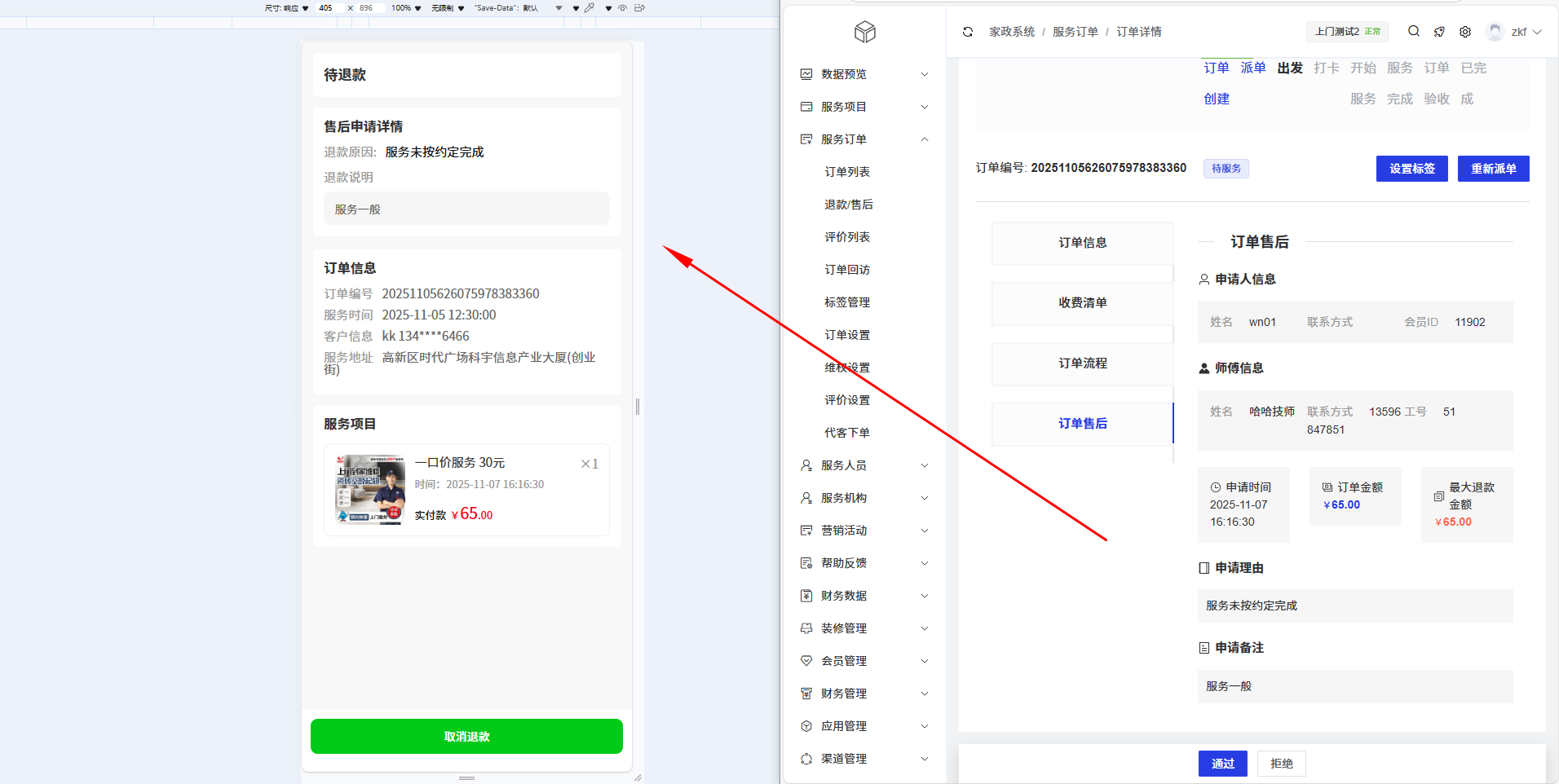This screenshot has width=1559, height=784.
Task: Click the cube logo above the sidebar
Action: [865, 32]
